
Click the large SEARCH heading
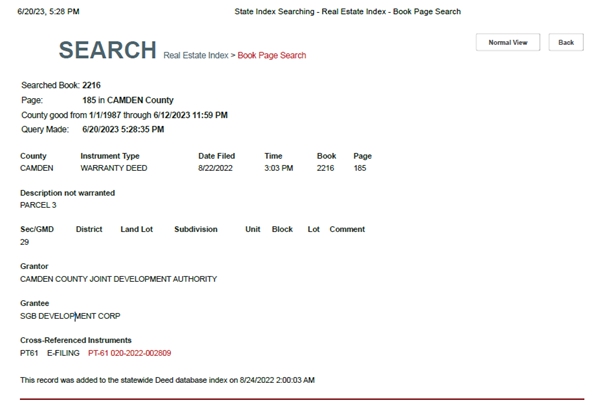click(x=107, y=50)
